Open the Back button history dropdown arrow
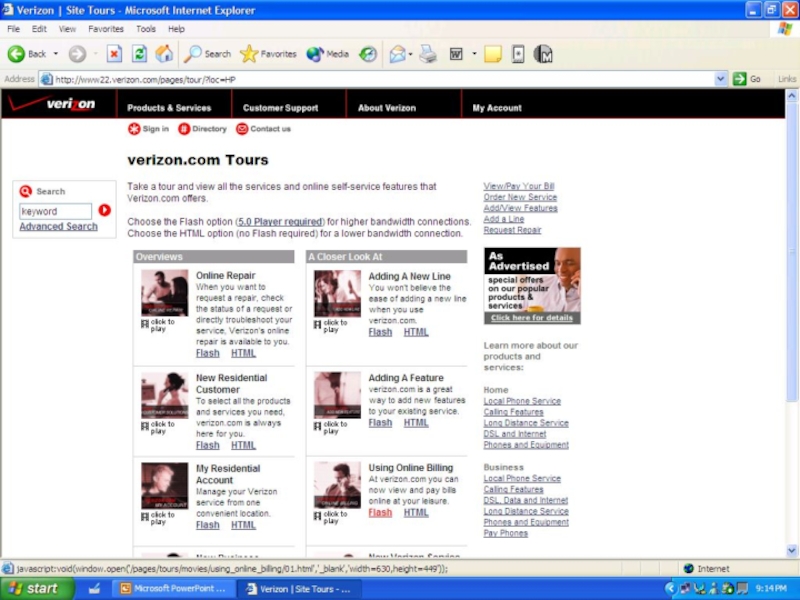The image size is (800, 600). 56,54
